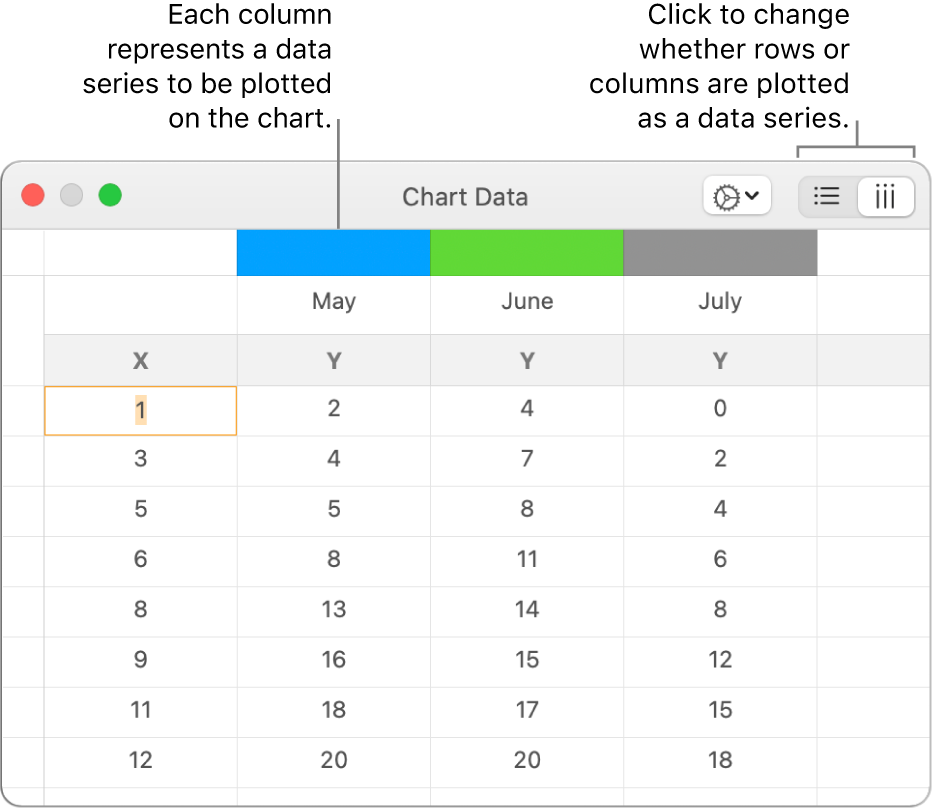Select X cell with value 9
This screenshot has width=934, height=810.
(140, 660)
